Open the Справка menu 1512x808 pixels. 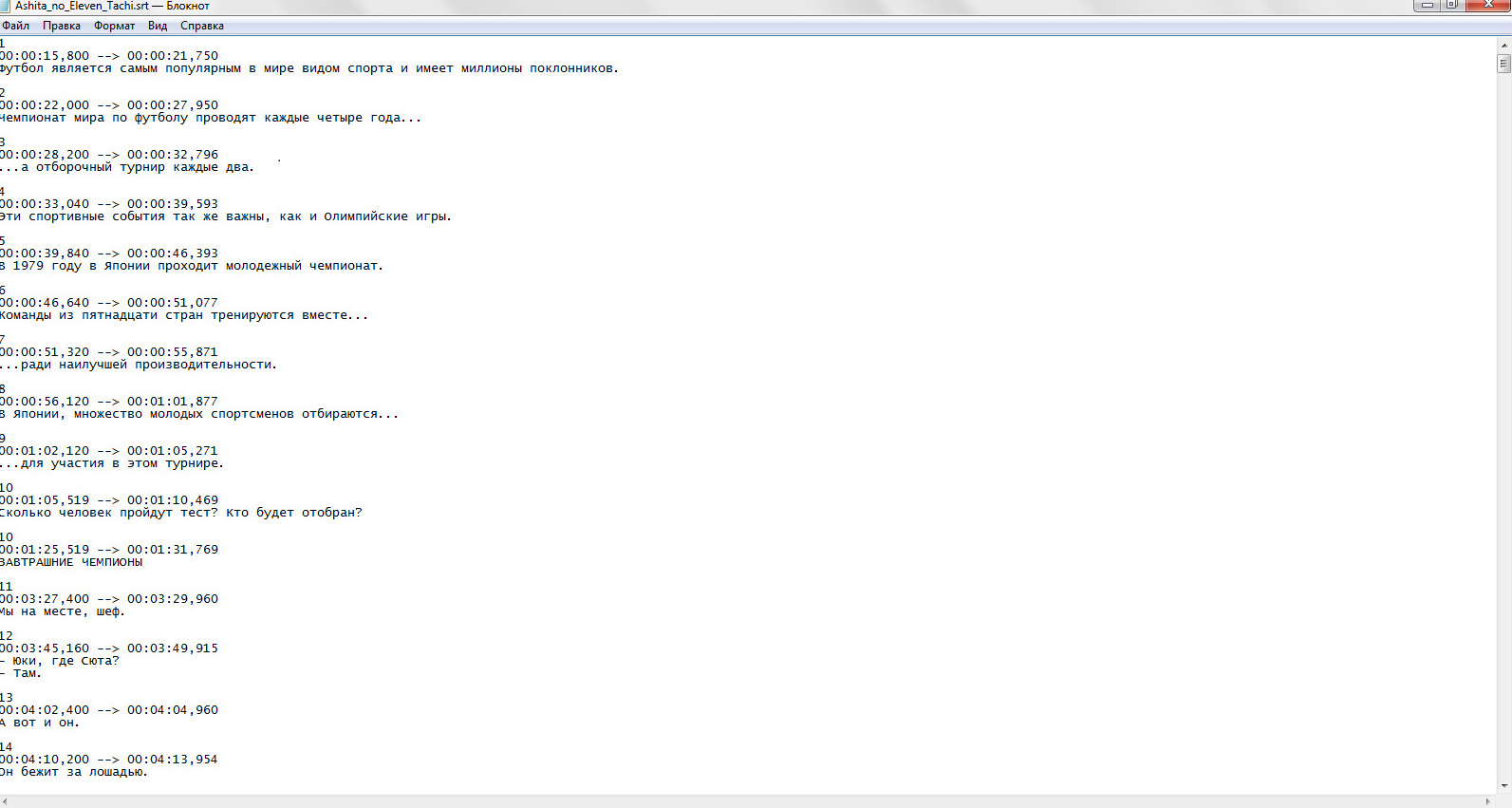tap(201, 26)
